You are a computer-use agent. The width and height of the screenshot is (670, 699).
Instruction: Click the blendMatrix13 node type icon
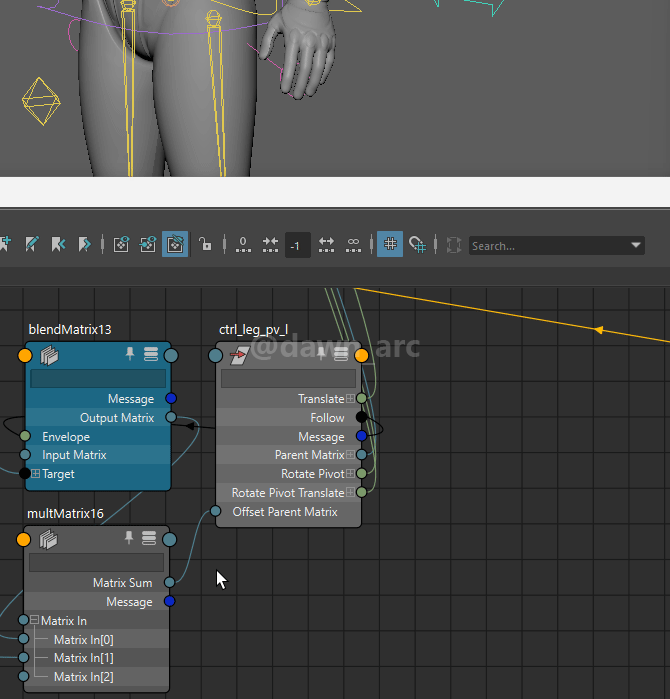click(49, 355)
